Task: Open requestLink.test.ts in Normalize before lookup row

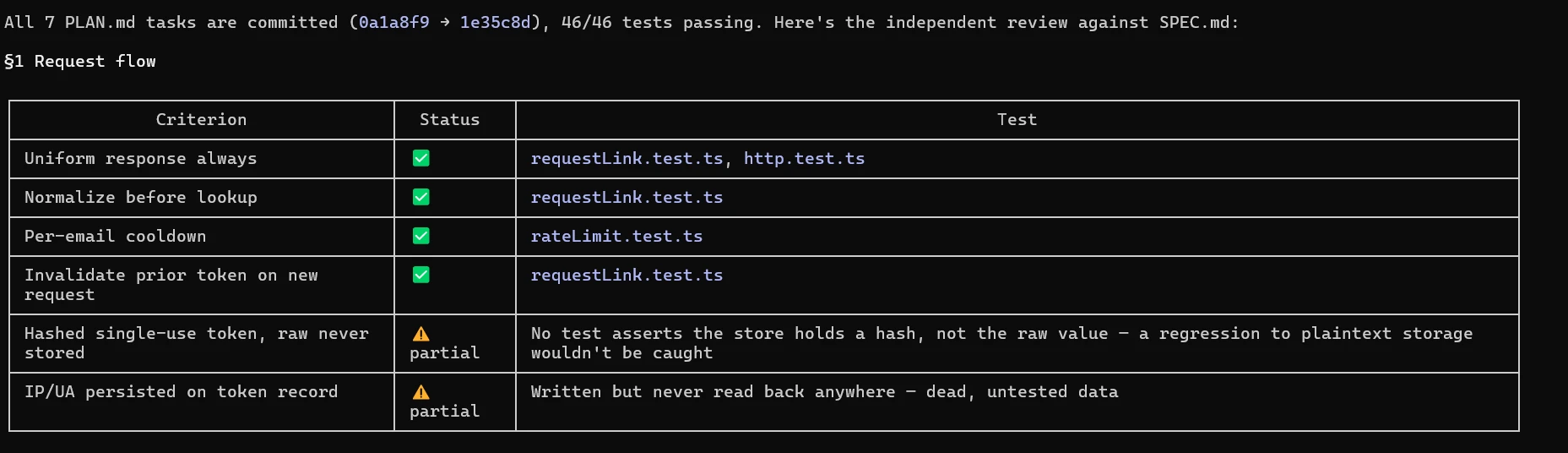Action: point(627,197)
